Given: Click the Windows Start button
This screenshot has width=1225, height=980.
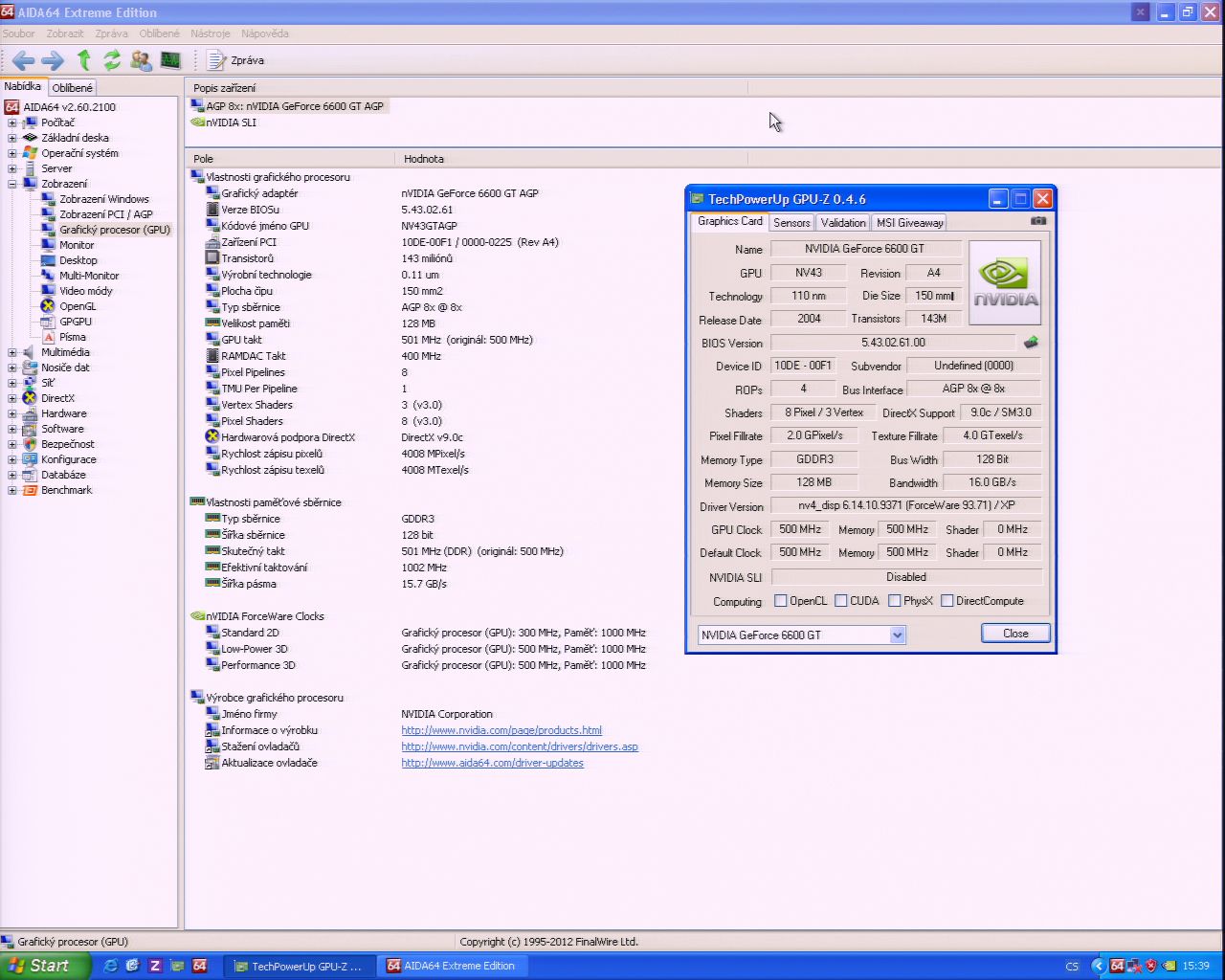Looking at the screenshot, I should coord(45,966).
